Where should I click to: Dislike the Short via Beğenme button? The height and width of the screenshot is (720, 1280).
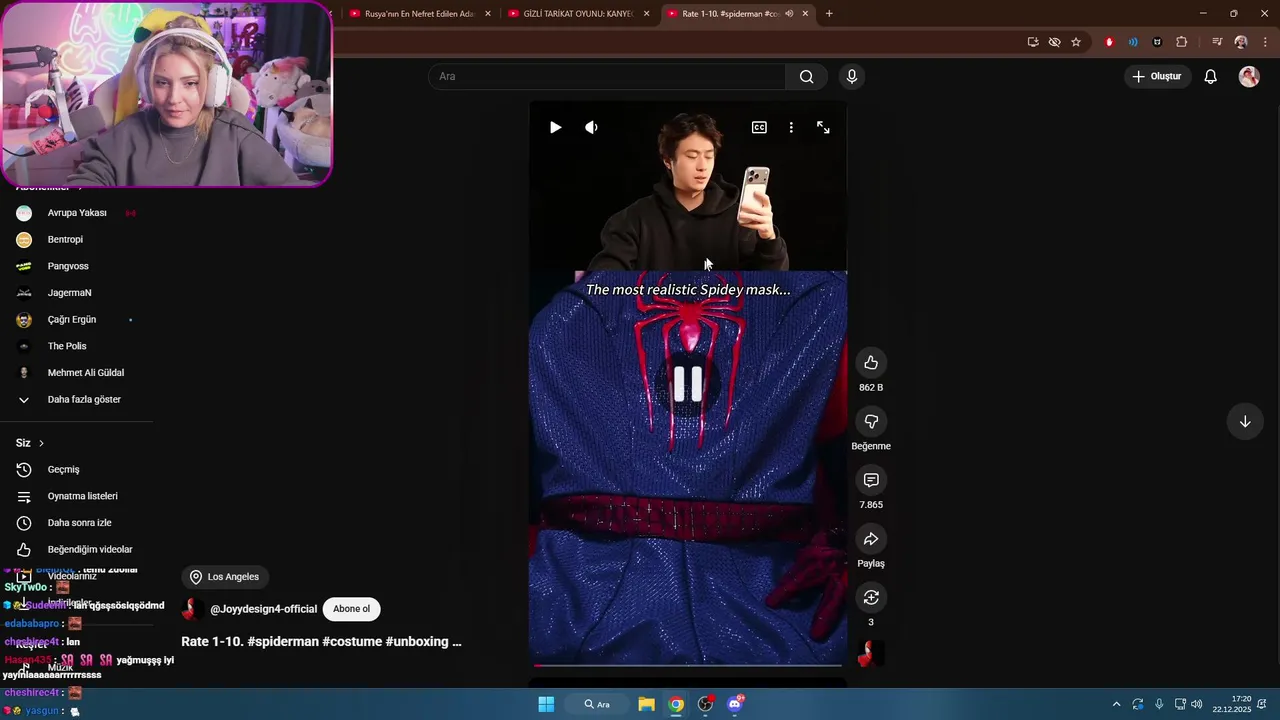tap(871, 422)
